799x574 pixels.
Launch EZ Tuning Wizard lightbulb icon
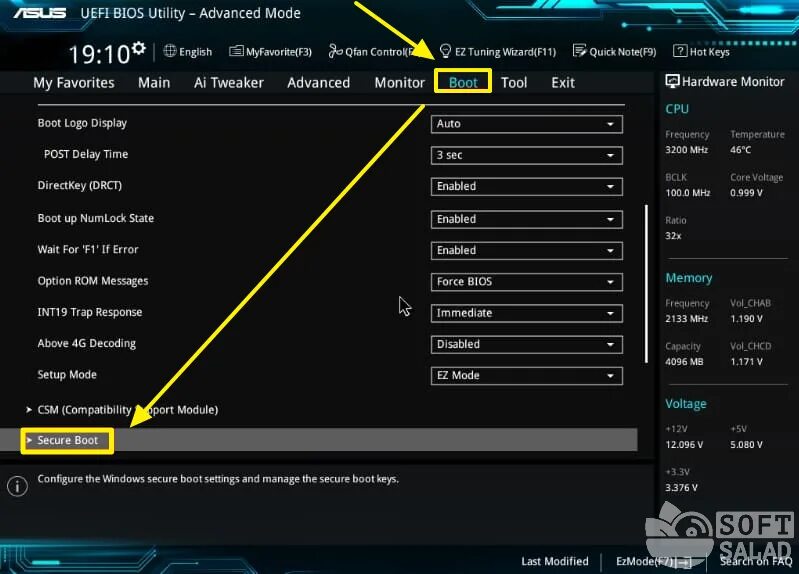coord(445,51)
